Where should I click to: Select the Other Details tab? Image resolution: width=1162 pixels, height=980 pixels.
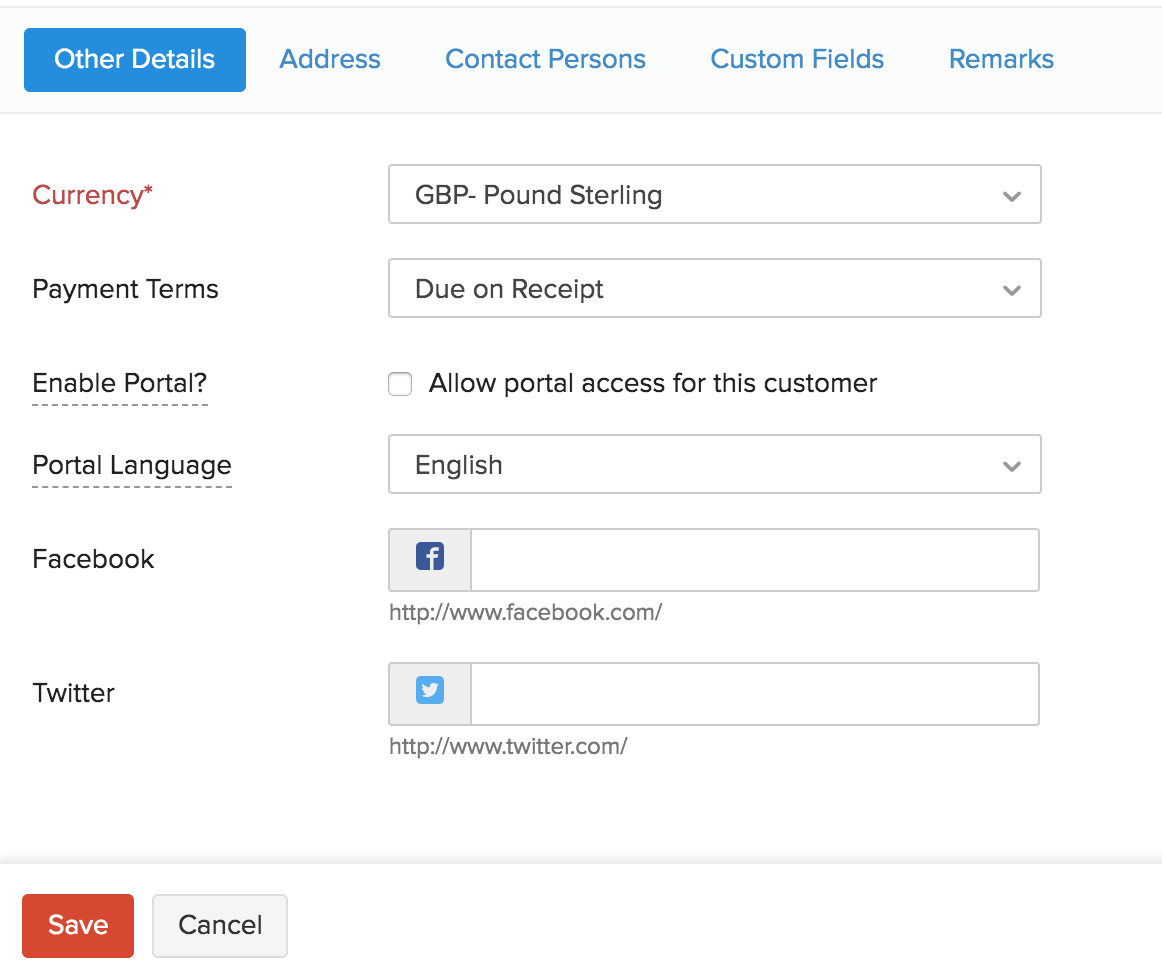[x=135, y=60]
